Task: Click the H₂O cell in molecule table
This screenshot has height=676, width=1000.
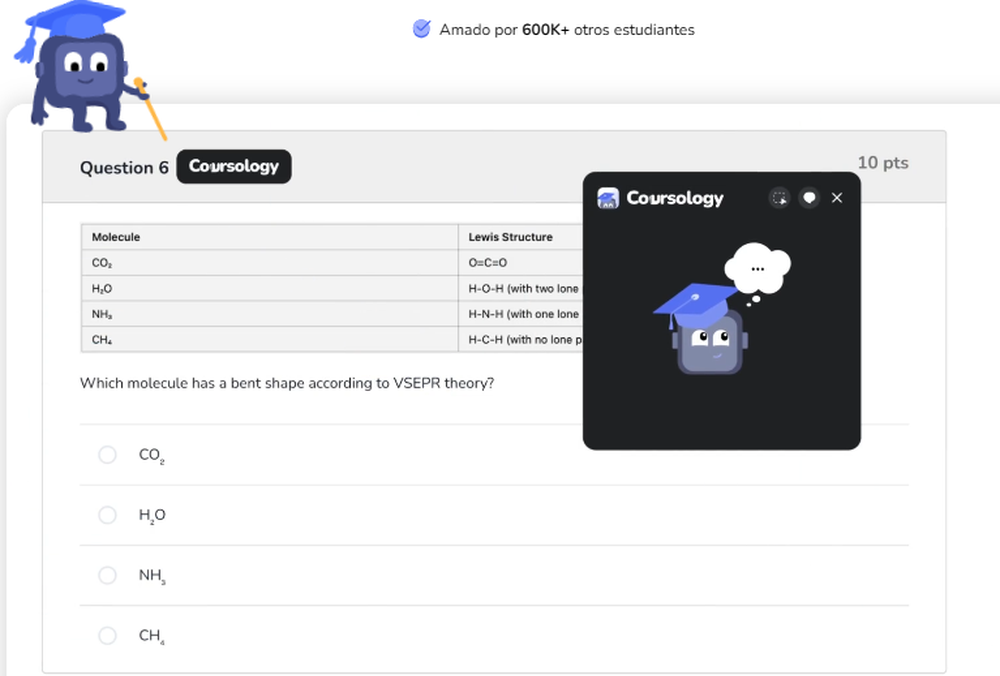Action: click(270, 288)
